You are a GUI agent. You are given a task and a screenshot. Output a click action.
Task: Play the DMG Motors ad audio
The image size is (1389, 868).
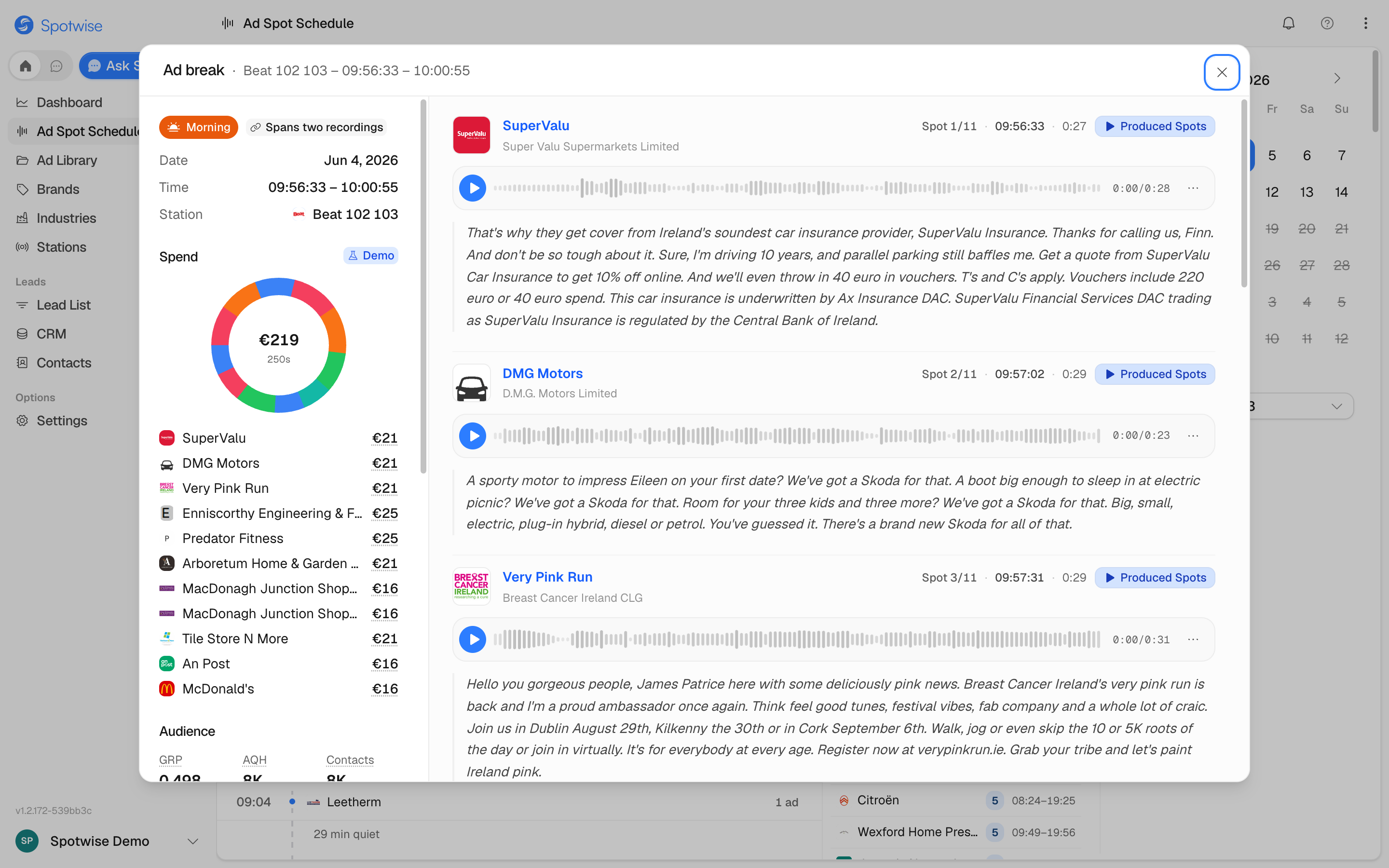coord(472,436)
